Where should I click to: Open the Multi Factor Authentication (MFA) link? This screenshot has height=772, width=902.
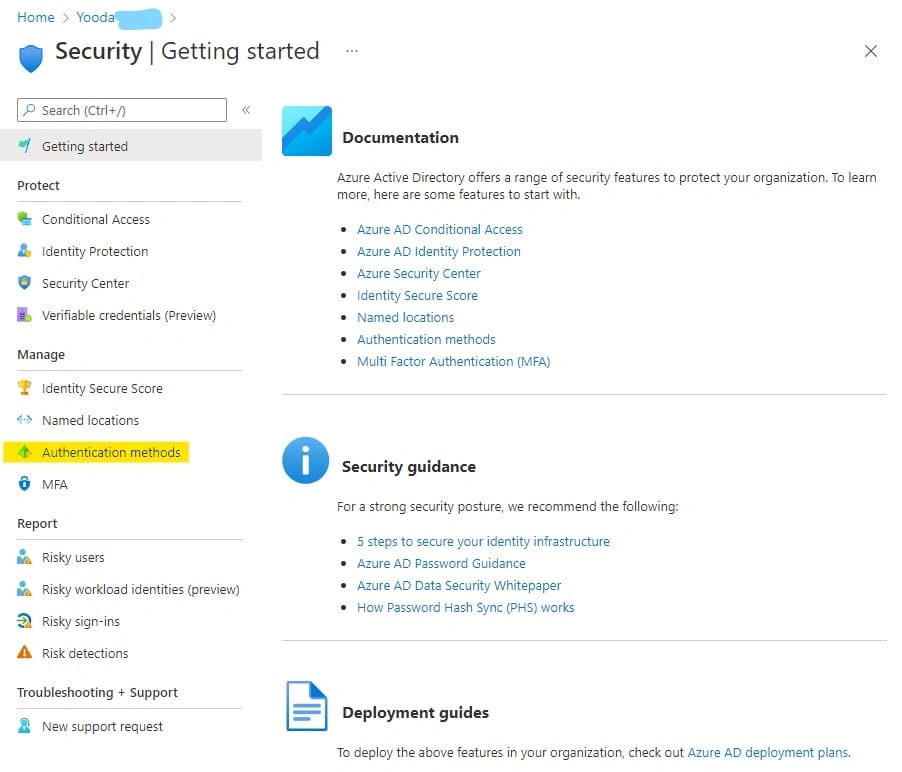pos(453,361)
